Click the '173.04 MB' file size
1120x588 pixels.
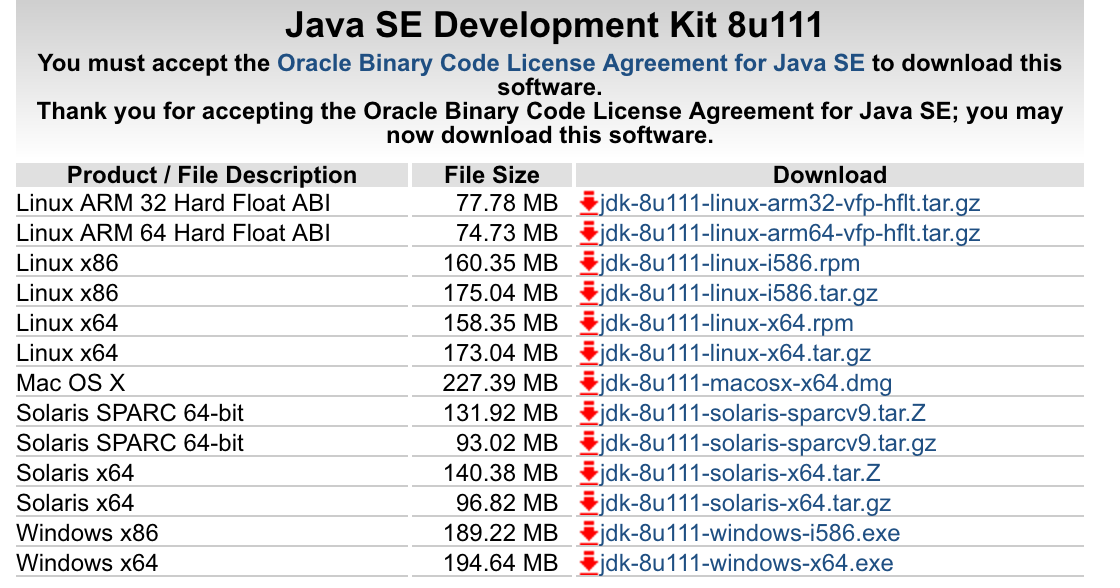tap(501, 354)
